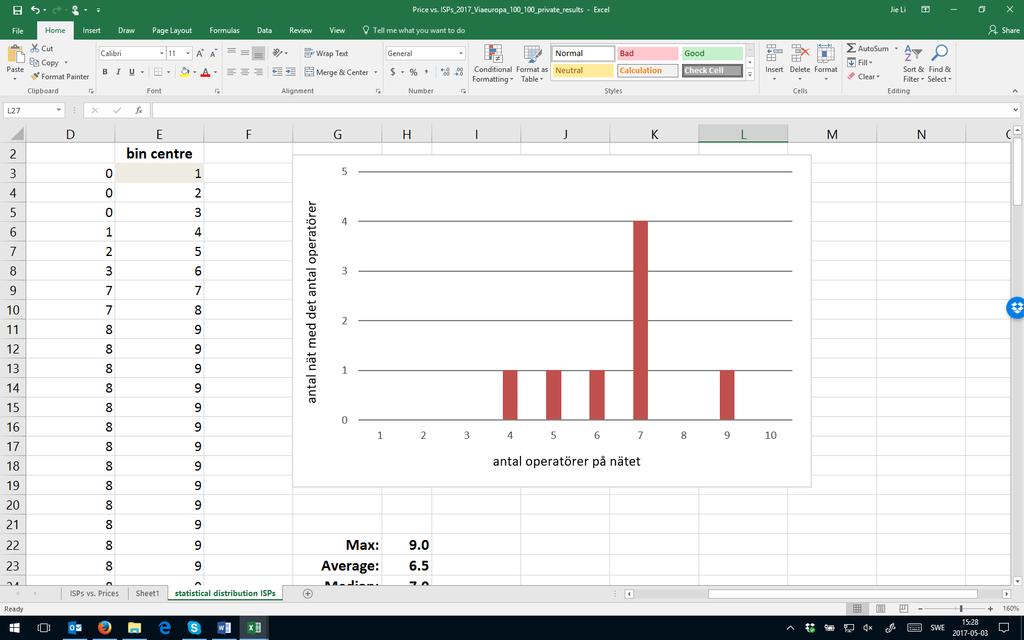
Task: Open Word from the taskbar
Action: [x=224, y=628]
